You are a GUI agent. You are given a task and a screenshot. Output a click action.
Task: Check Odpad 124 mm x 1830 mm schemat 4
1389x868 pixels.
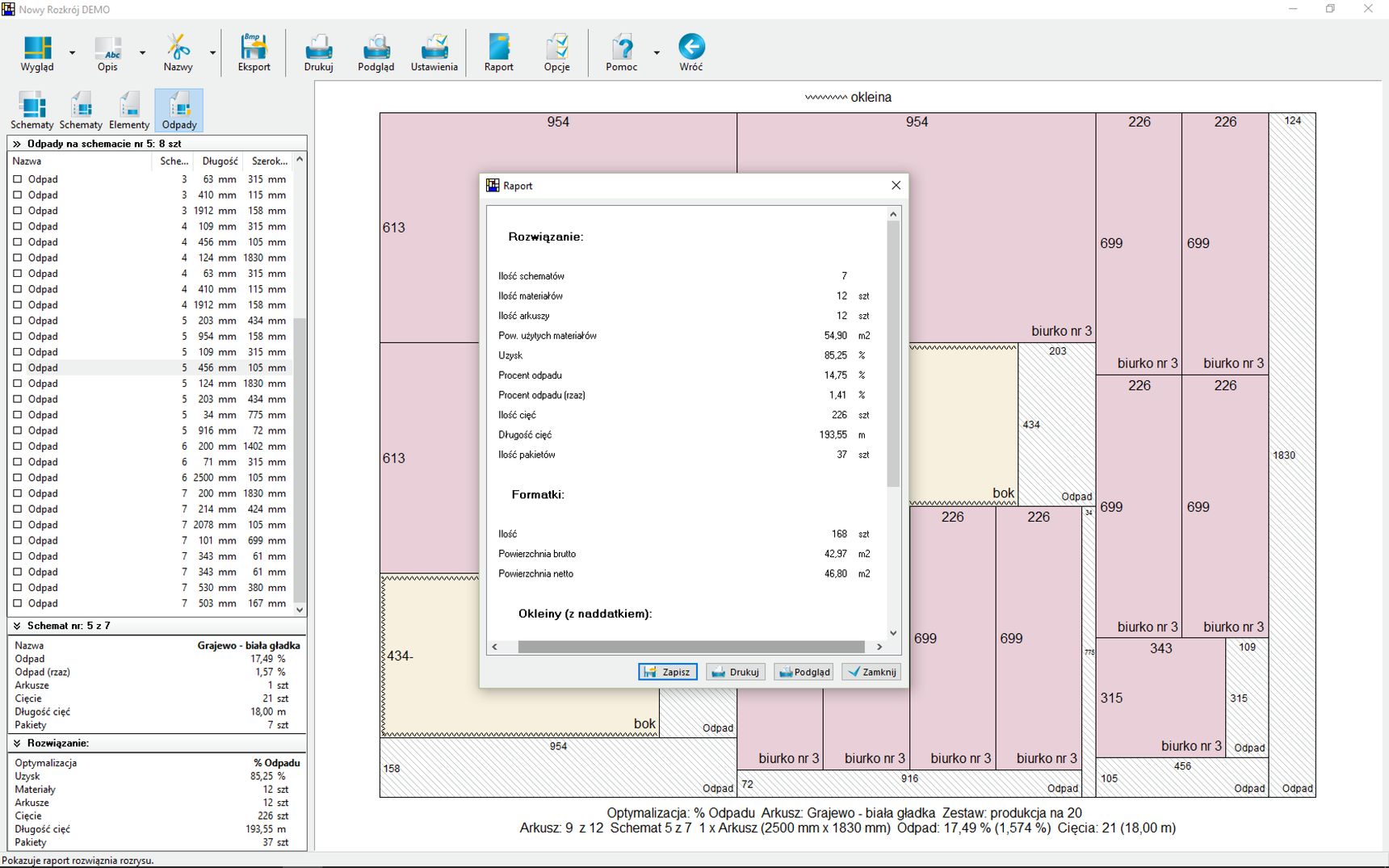18,258
